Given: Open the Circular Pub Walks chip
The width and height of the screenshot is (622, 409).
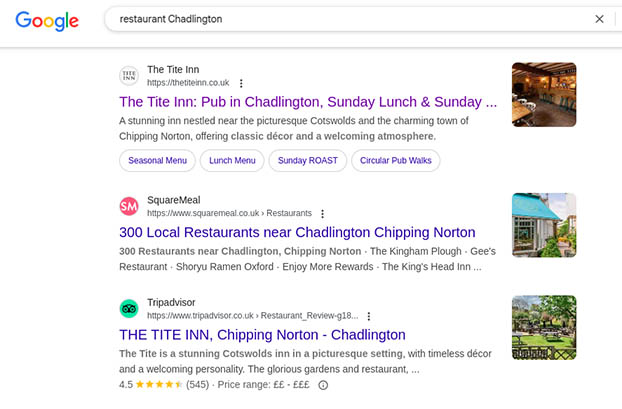Looking at the screenshot, I should 395,160.
